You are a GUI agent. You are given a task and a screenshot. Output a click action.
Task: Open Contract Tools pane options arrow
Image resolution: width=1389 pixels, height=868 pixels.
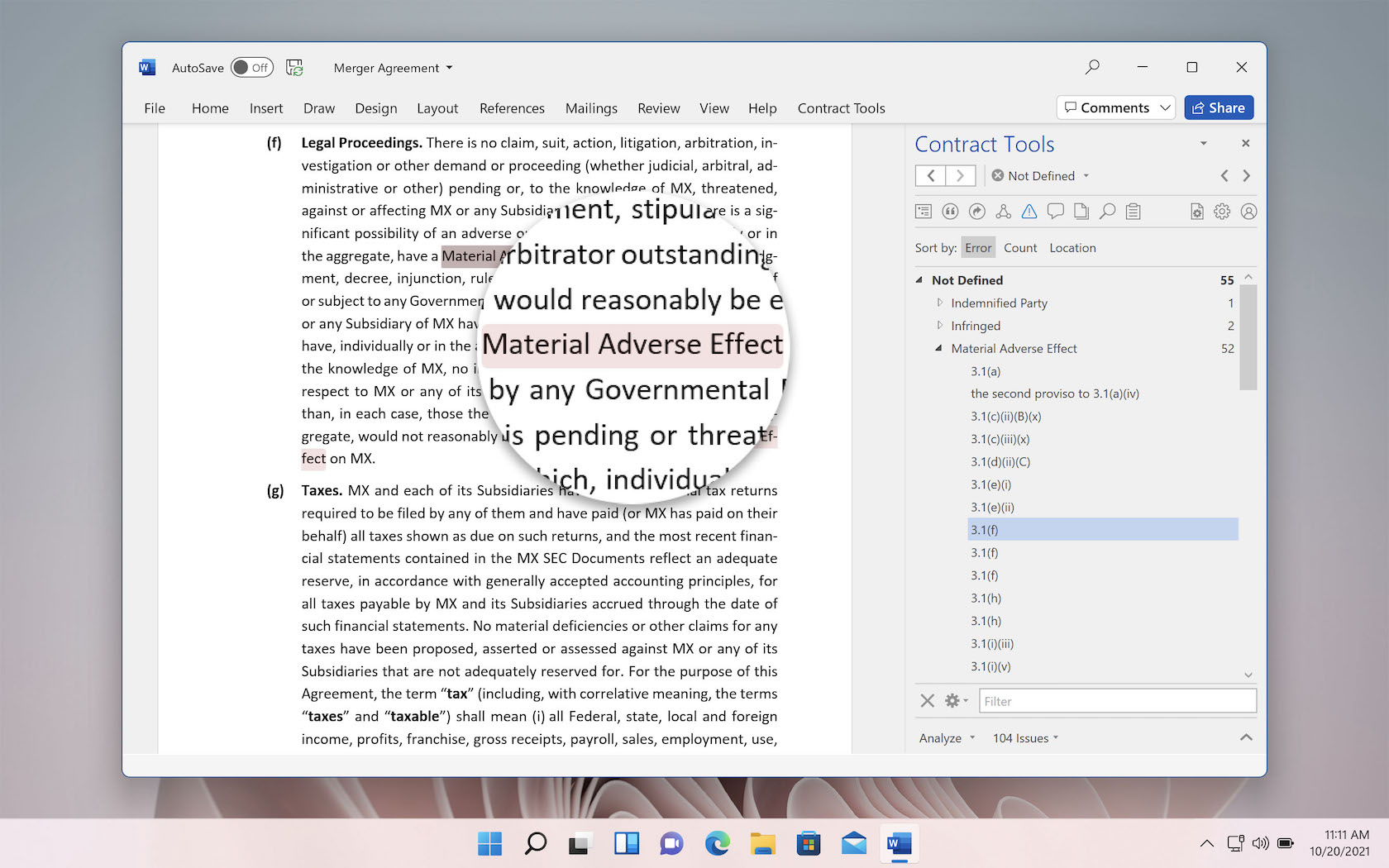click(x=1204, y=143)
